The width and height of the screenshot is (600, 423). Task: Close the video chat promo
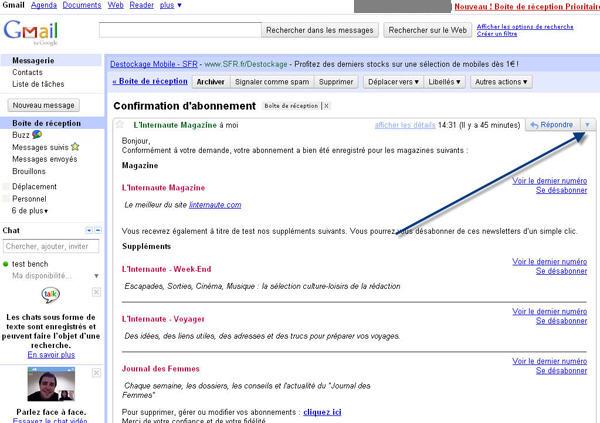coord(96,372)
